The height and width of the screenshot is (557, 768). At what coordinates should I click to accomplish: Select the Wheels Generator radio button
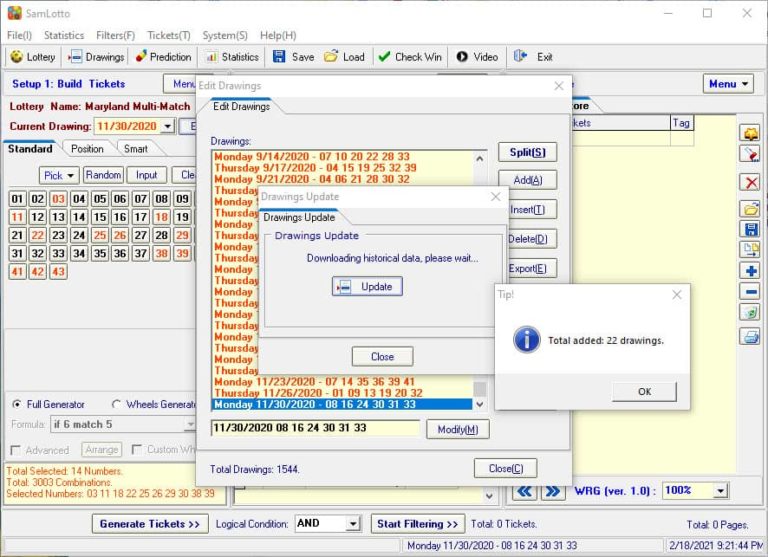click(x=117, y=405)
